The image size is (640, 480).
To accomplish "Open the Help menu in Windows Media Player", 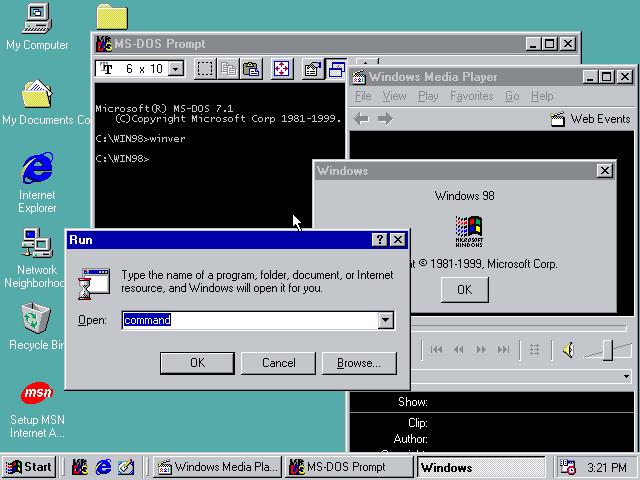I will [542, 96].
